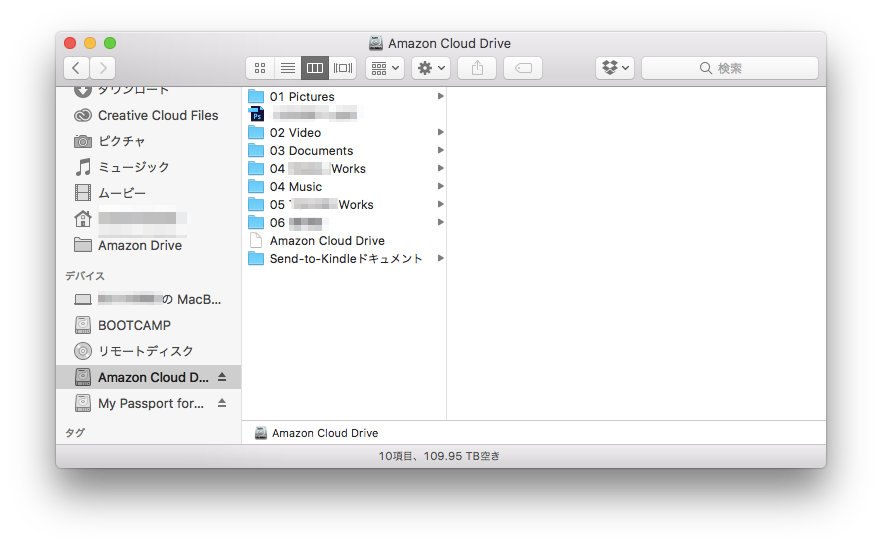Open ミュージック folder in sidebar

tap(148, 167)
